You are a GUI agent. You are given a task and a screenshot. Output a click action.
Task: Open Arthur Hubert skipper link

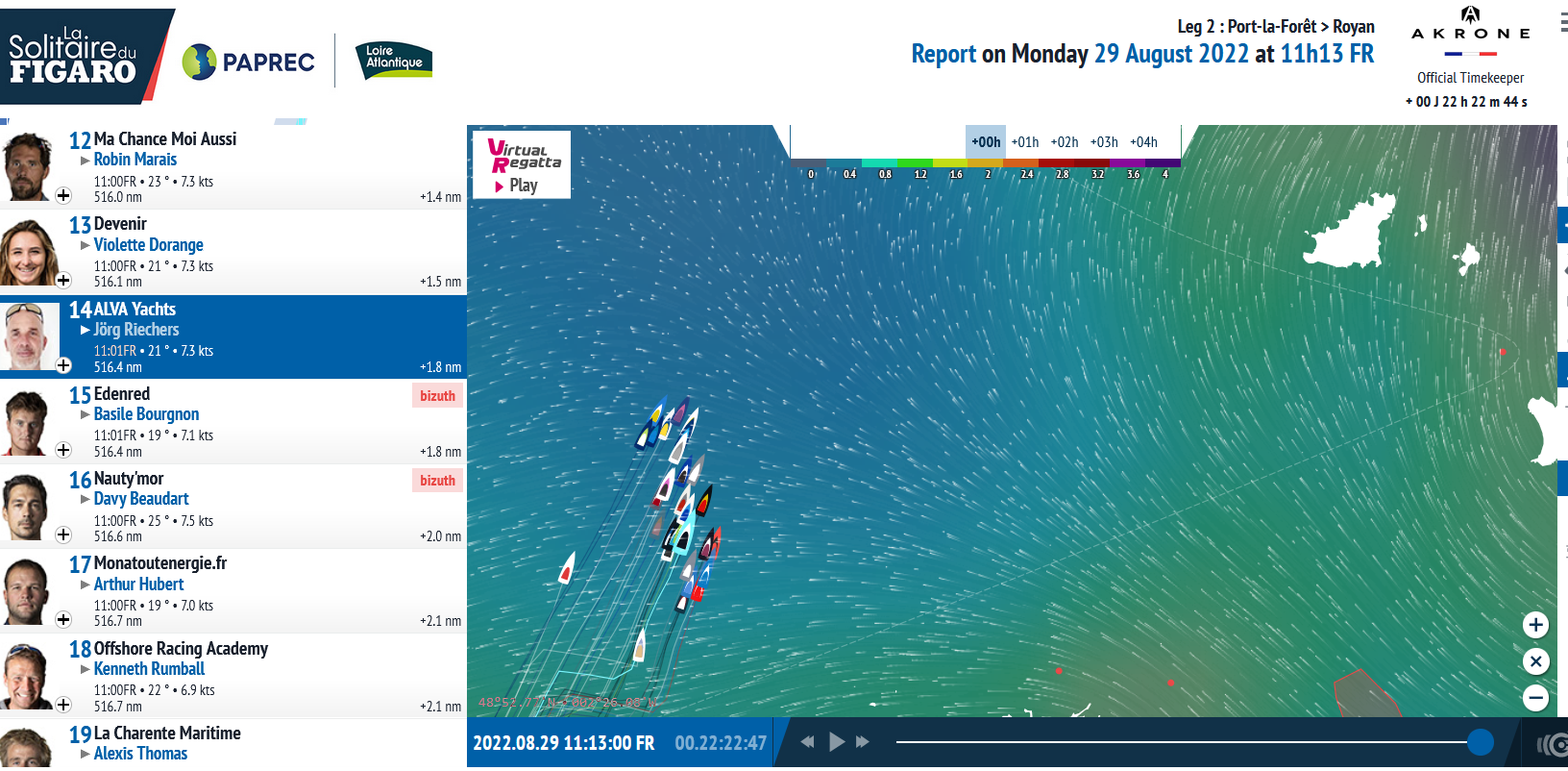tap(139, 584)
